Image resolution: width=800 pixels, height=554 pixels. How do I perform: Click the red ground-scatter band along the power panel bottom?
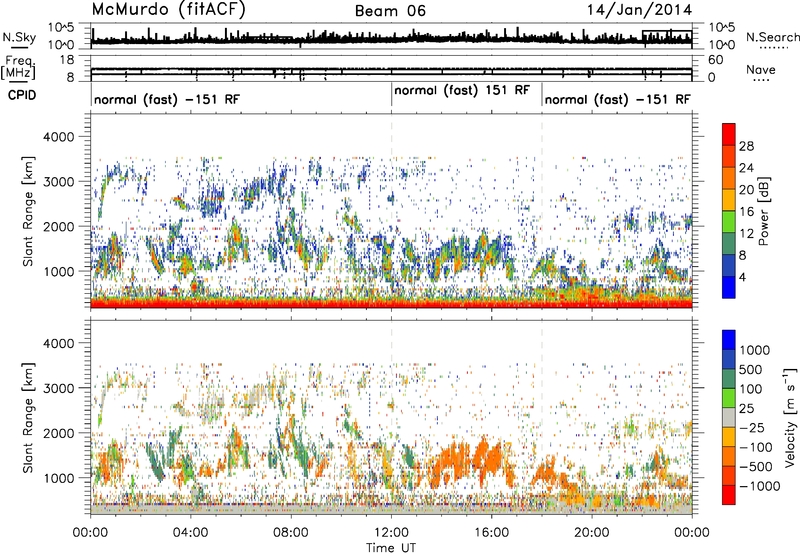pyautogui.click(x=391, y=304)
